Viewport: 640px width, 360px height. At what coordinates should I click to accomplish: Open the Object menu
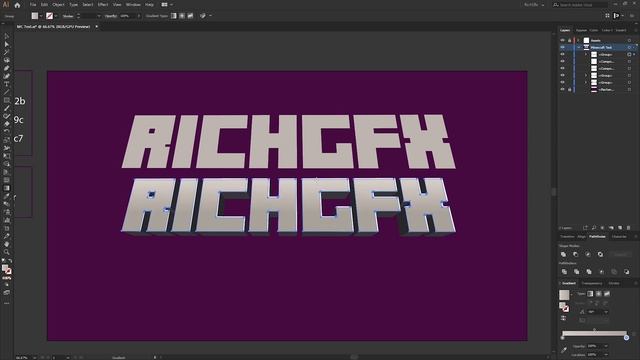click(x=58, y=4)
